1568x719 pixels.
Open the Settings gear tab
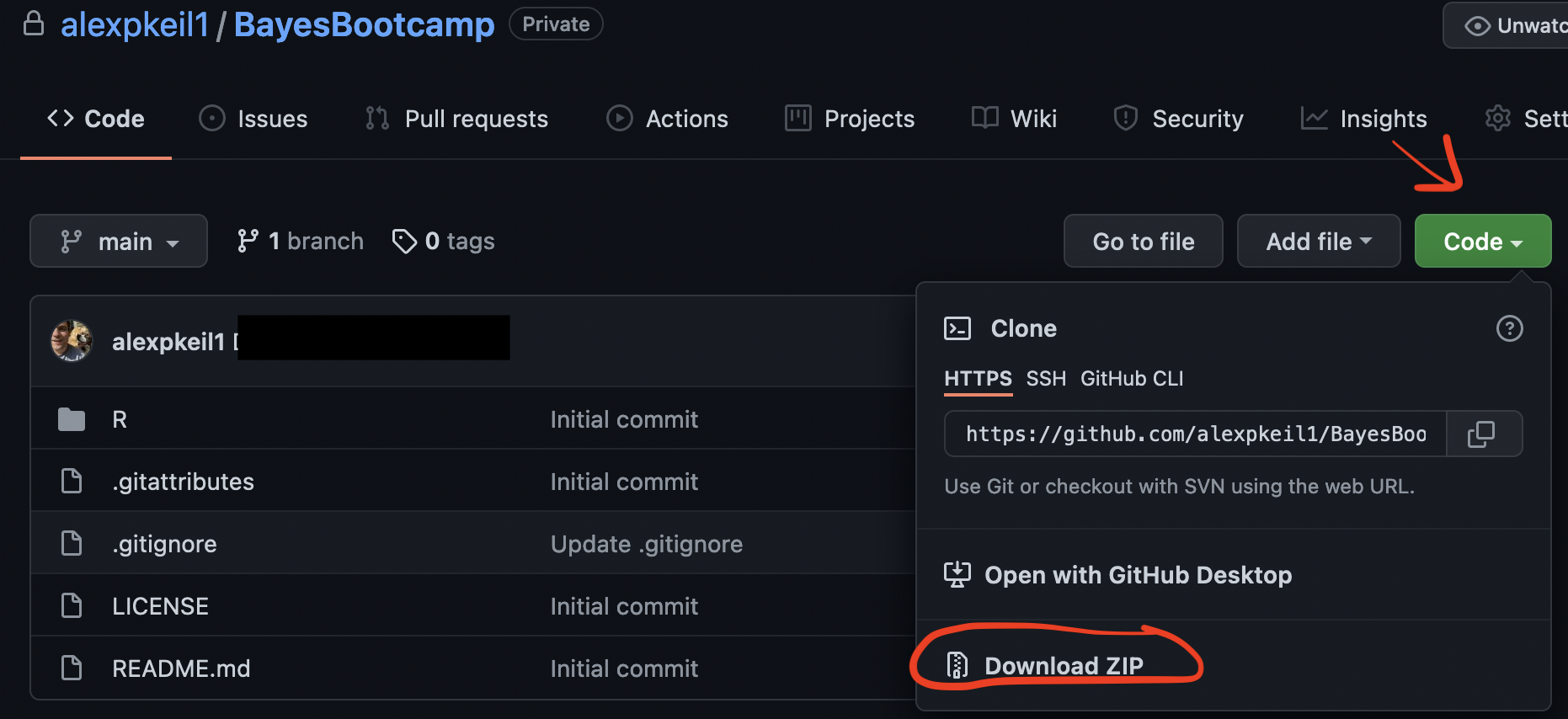click(1526, 119)
